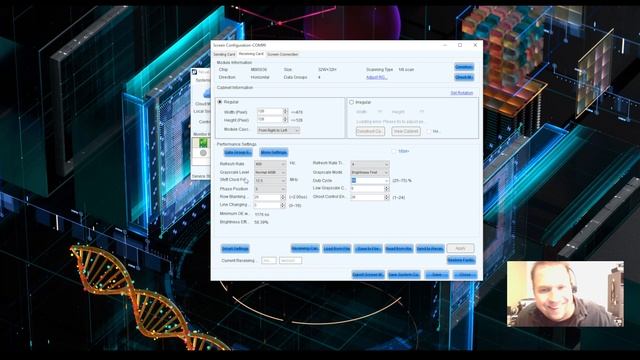Click the webcam video thumbnail
This screenshot has width=640, height=360.
tap(565, 294)
